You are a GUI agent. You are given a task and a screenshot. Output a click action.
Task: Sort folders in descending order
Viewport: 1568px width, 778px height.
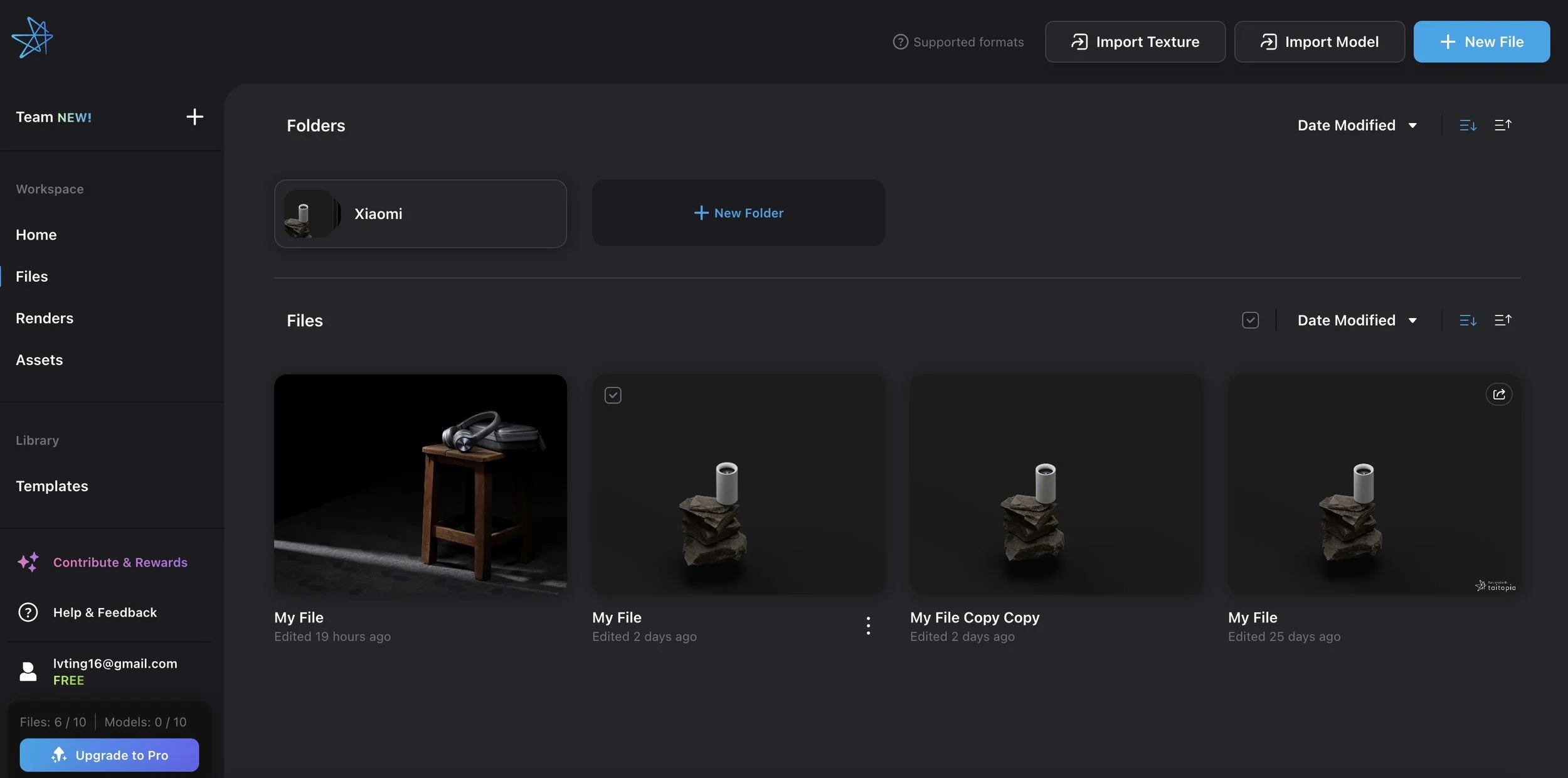click(1468, 125)
